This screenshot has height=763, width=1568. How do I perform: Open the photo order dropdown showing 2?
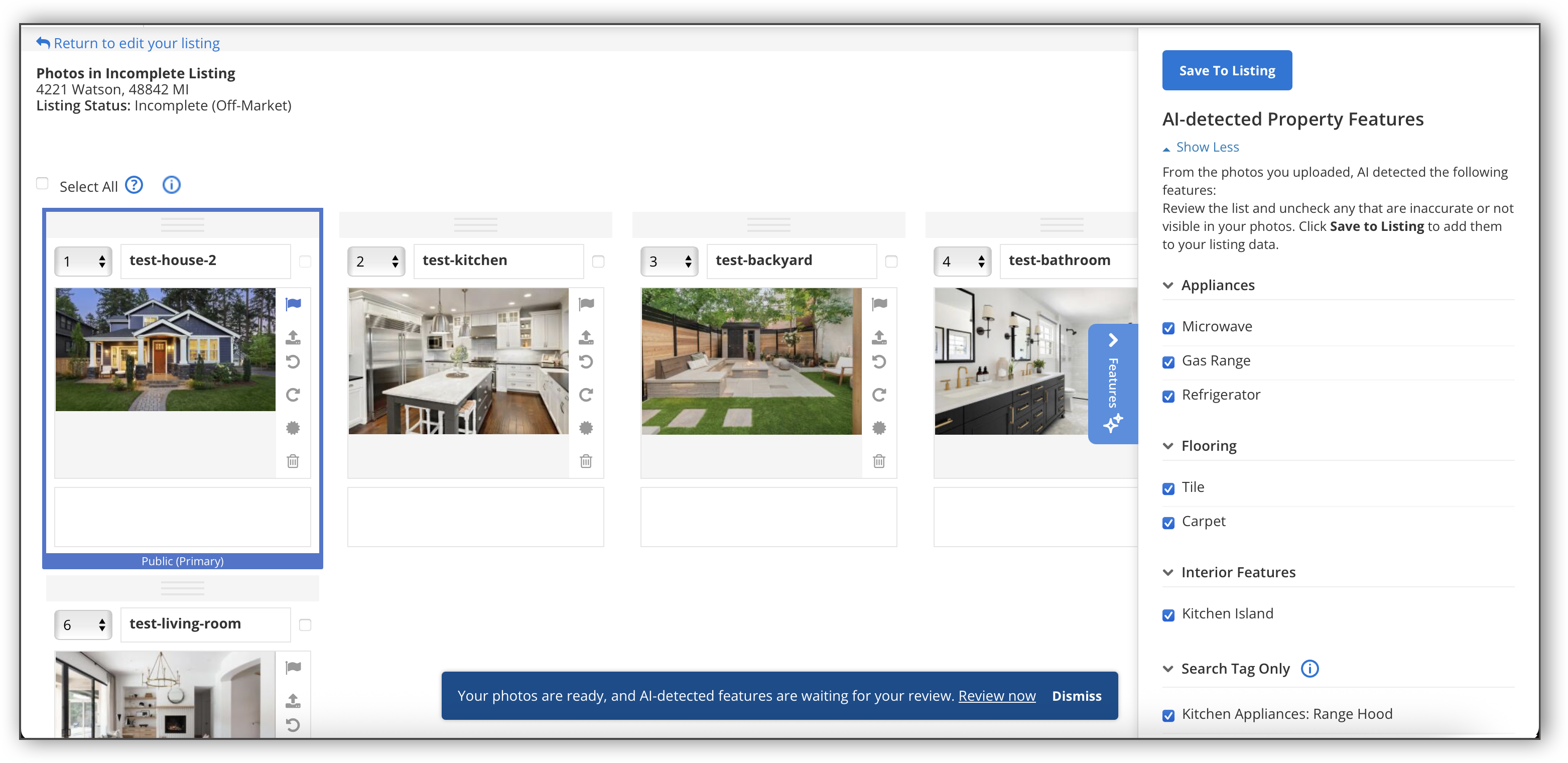[376, 261]
